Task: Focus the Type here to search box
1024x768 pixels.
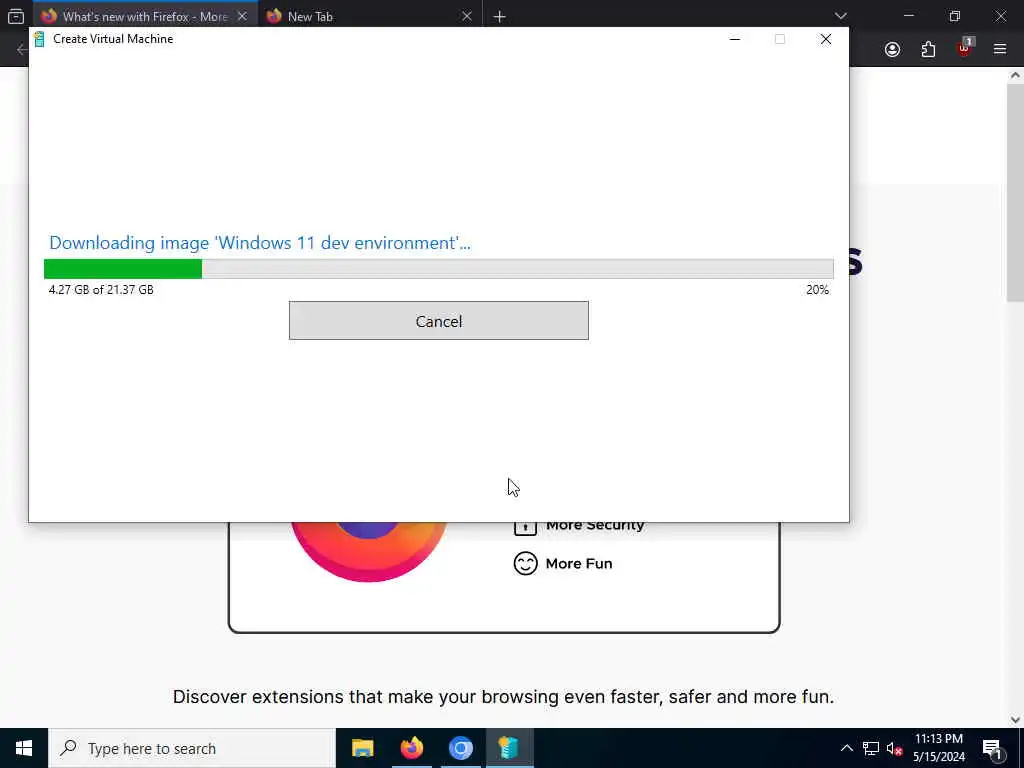Action: tap(192, 748)
